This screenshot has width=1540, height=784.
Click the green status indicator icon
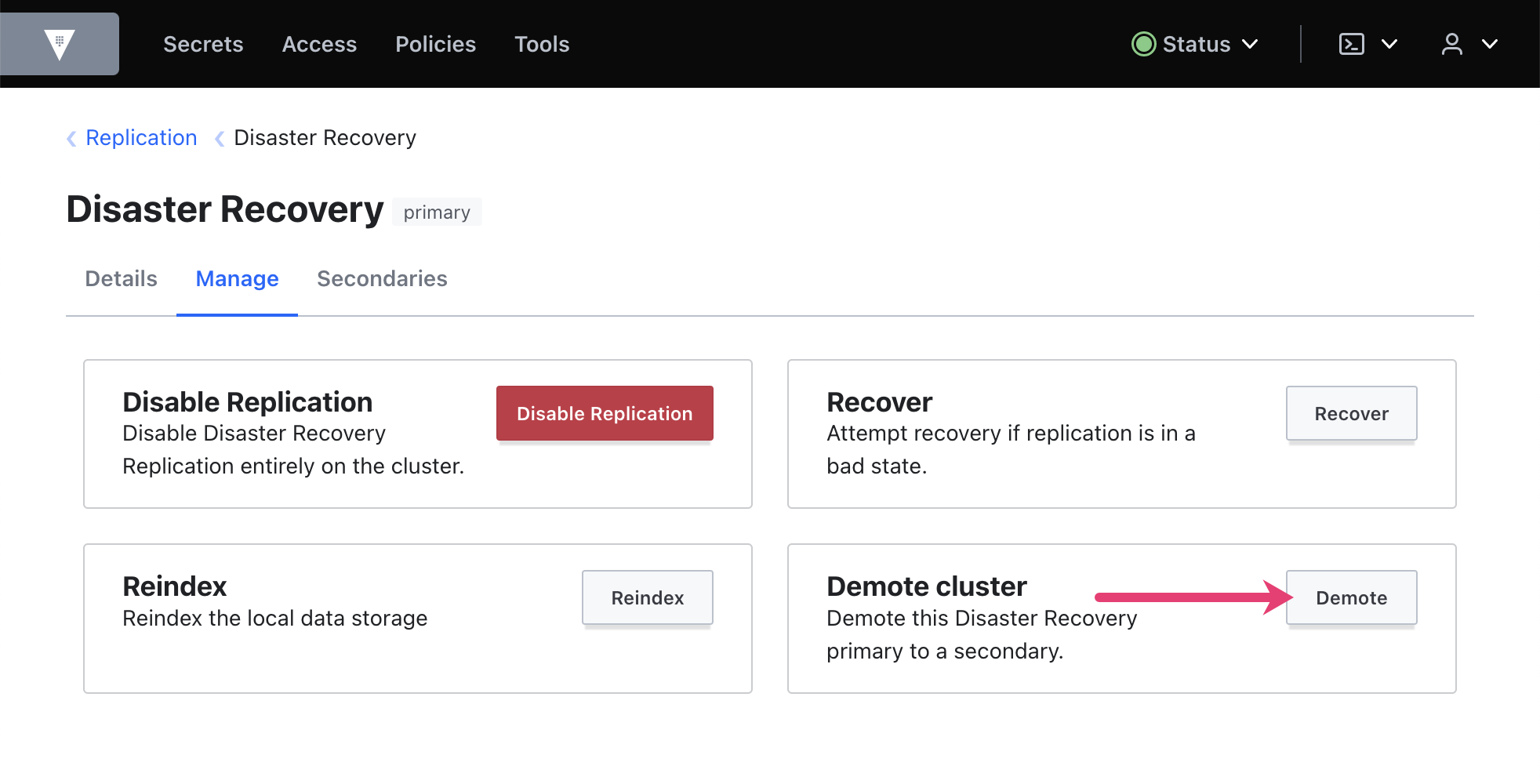pos(1143,44)
